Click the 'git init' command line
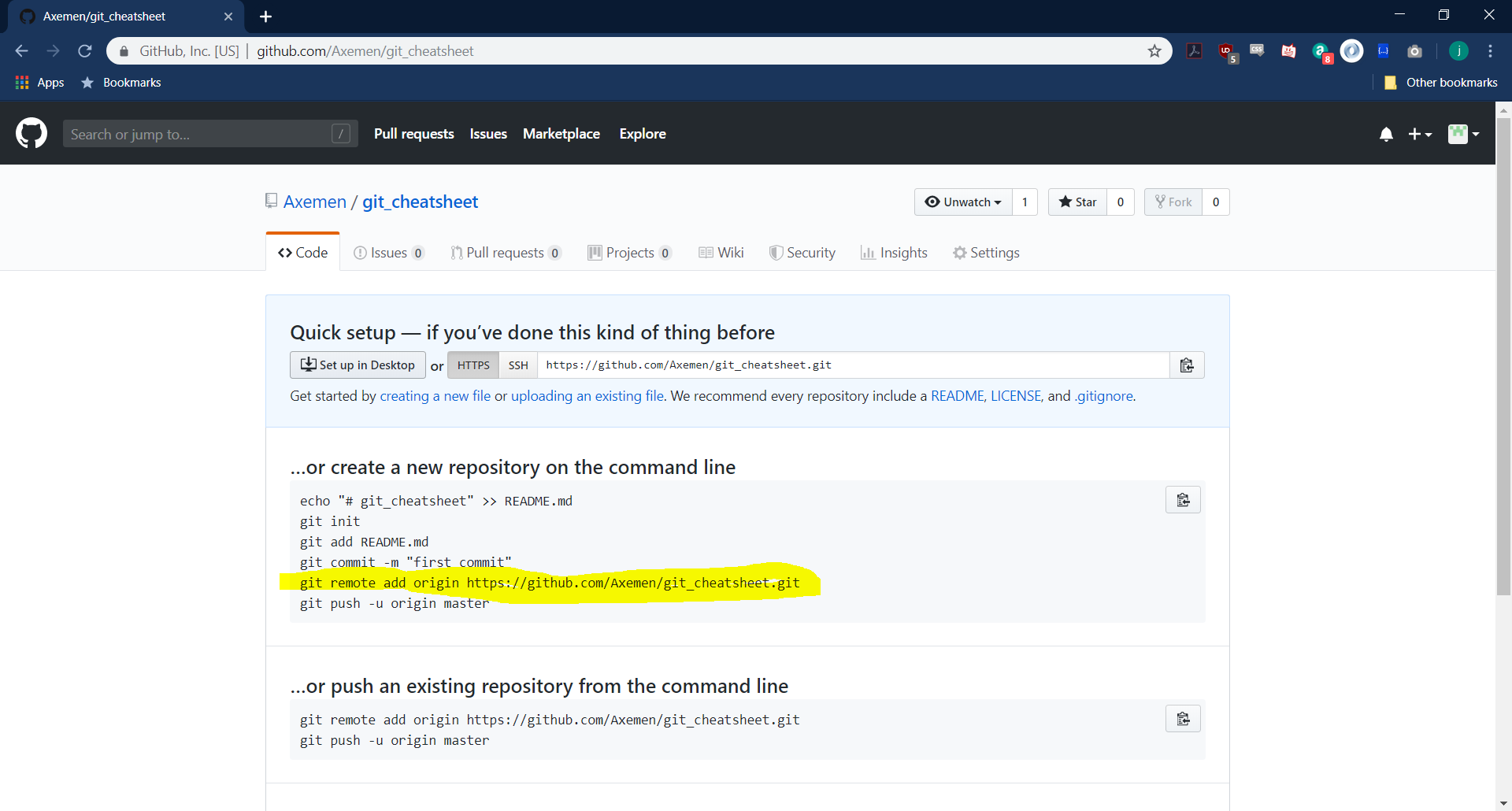This screenshot has width=1512, height=811. (330, 522)
